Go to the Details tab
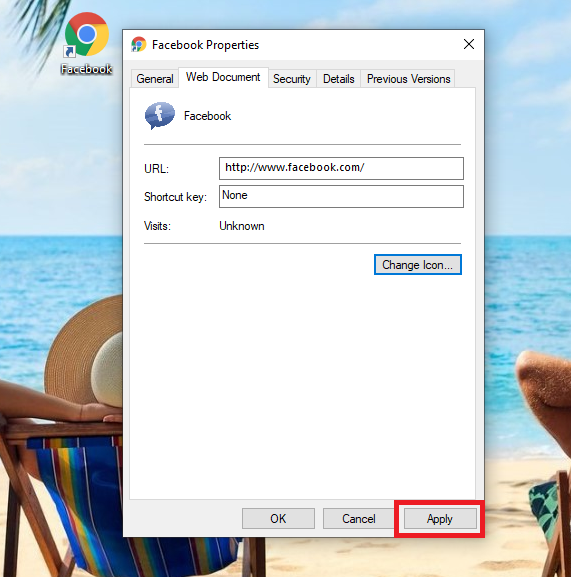571x577 pixels. [338, 79]
